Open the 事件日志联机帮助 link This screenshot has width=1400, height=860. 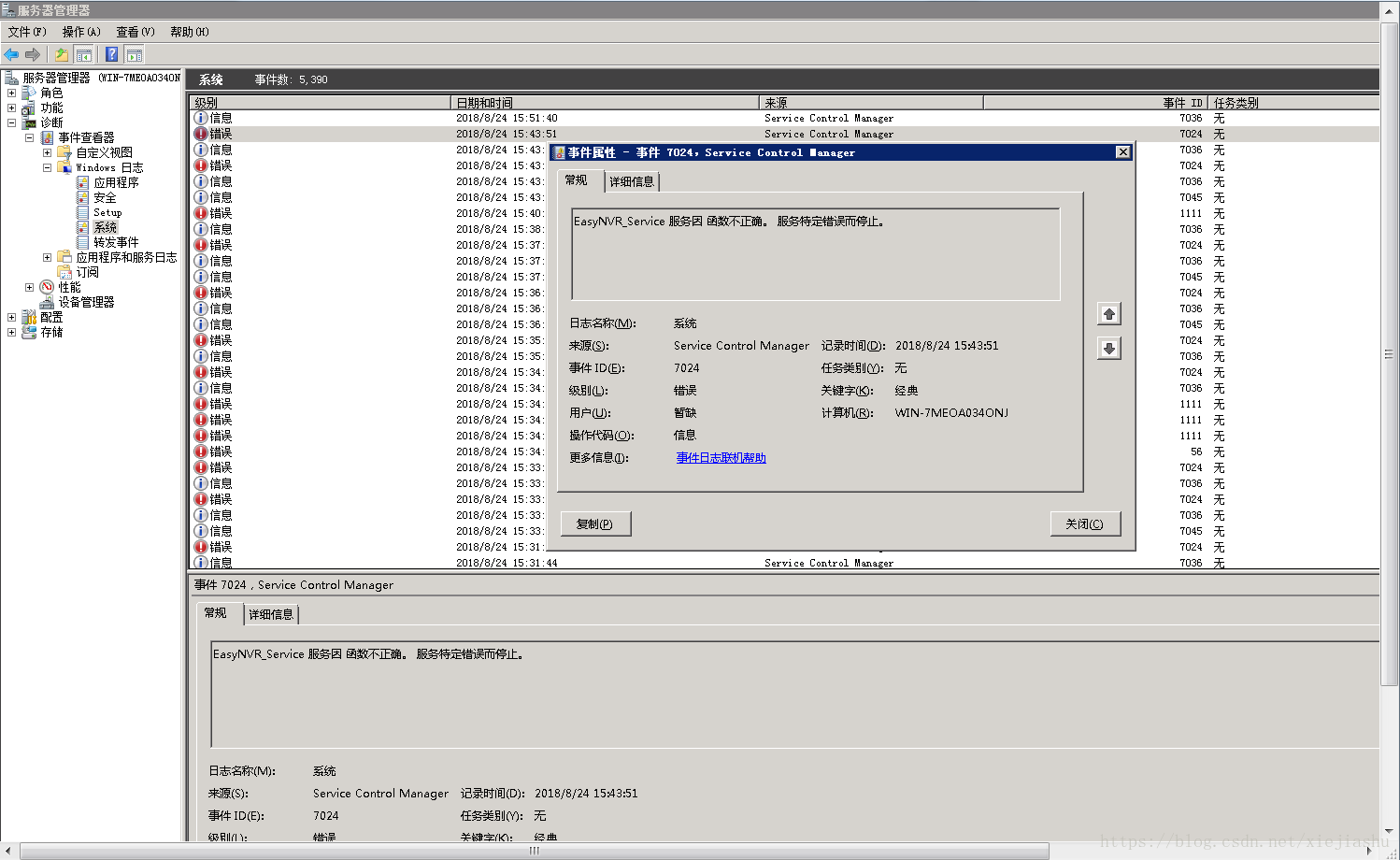tap(721, 458)
